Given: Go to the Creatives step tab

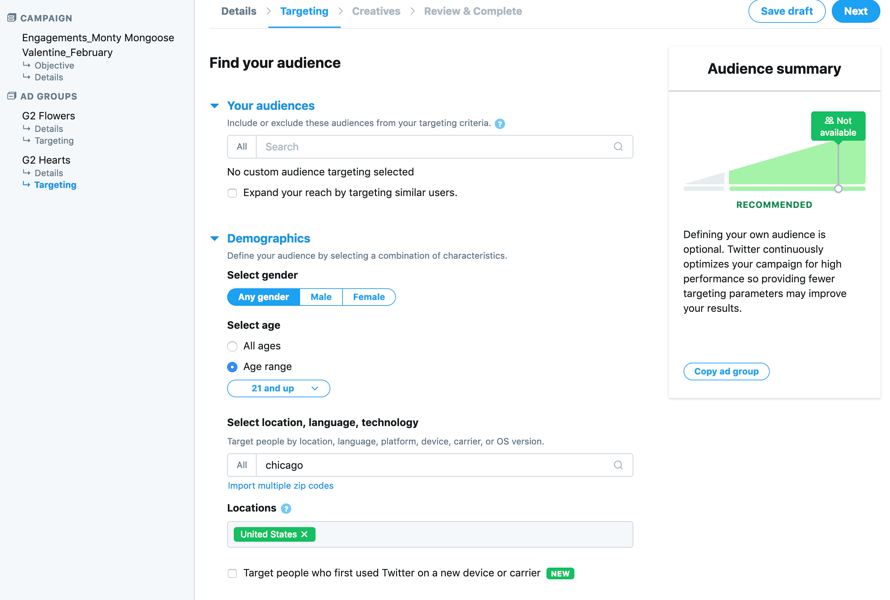Looking at the screenshot, I should point(376,11).
